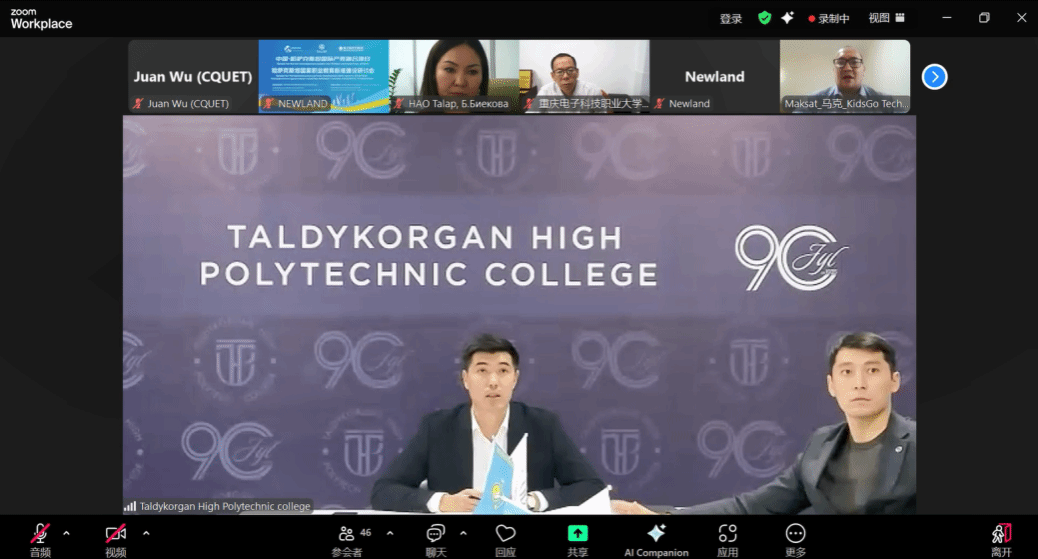
Task: Launch AI Companion from the toolbar
Action: click(x=656, y=534)
